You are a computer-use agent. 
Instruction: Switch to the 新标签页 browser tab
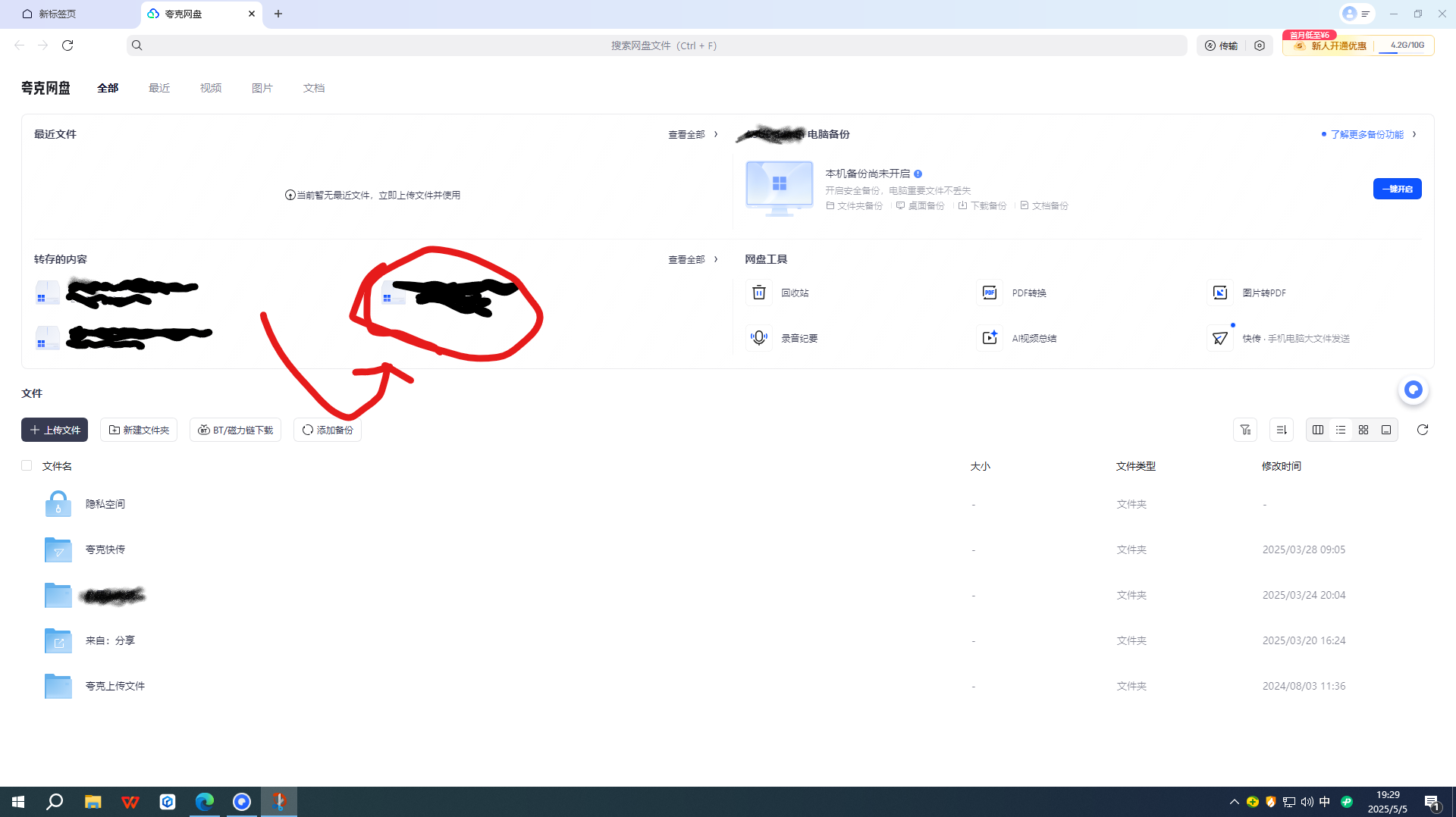tap(68, 14)
